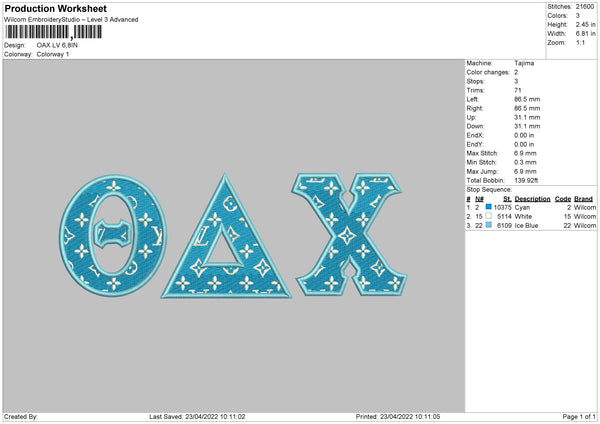
Task: Click the 'Down:' measurement label
Action: (475, 126)
